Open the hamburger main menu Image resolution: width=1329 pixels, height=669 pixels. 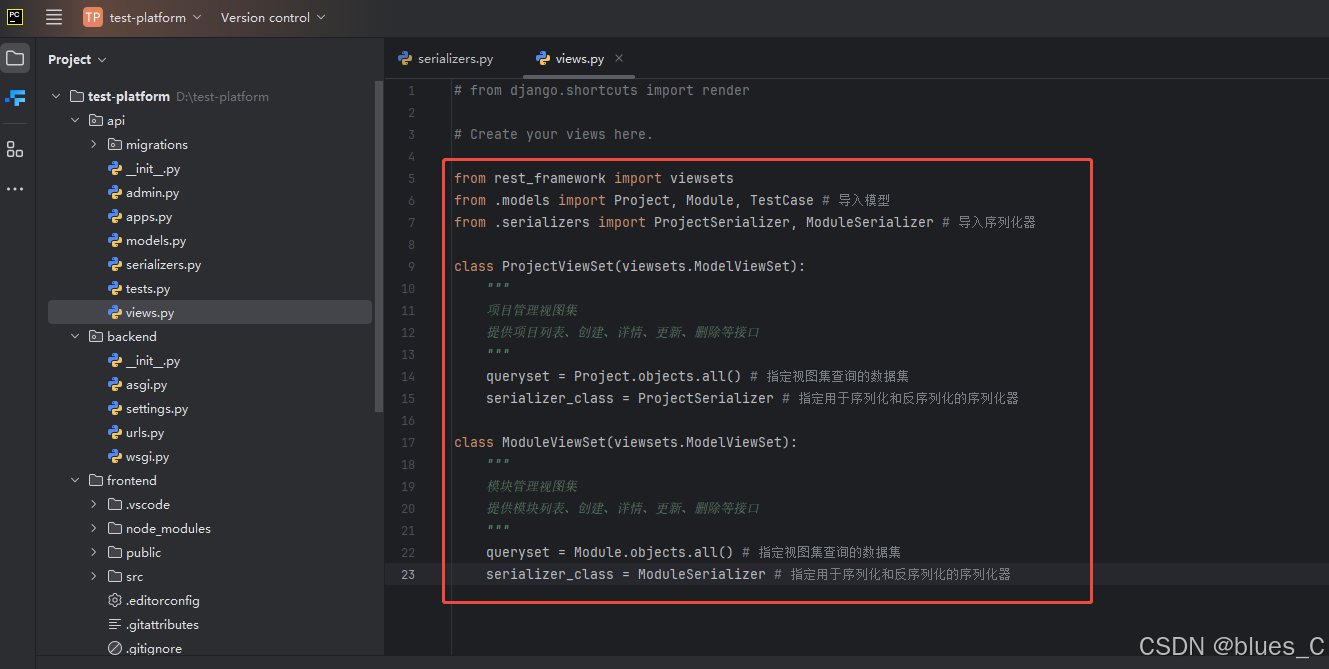(x=54, y=17)
